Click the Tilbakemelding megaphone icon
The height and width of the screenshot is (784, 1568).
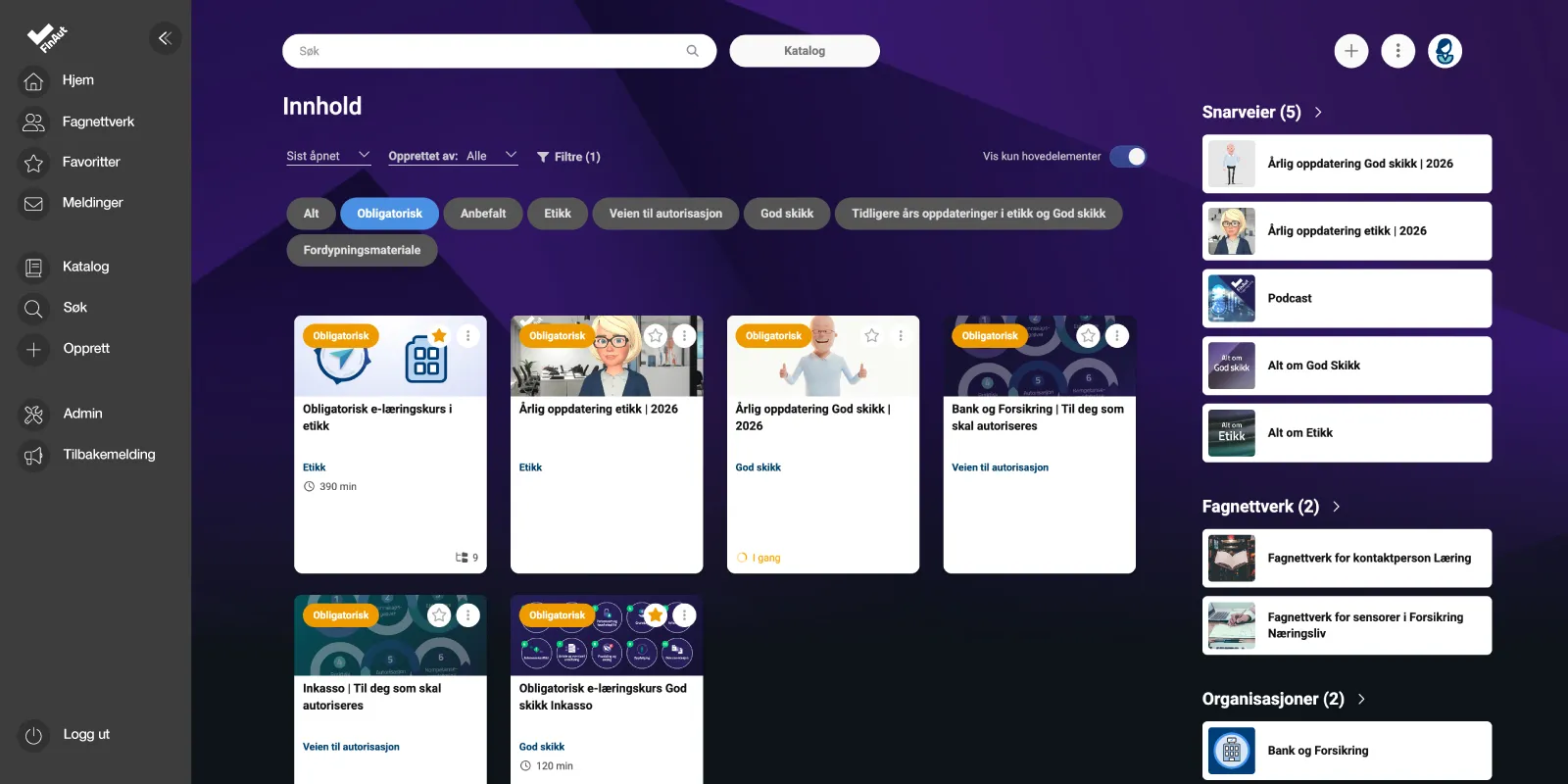(x=33, y=456)
